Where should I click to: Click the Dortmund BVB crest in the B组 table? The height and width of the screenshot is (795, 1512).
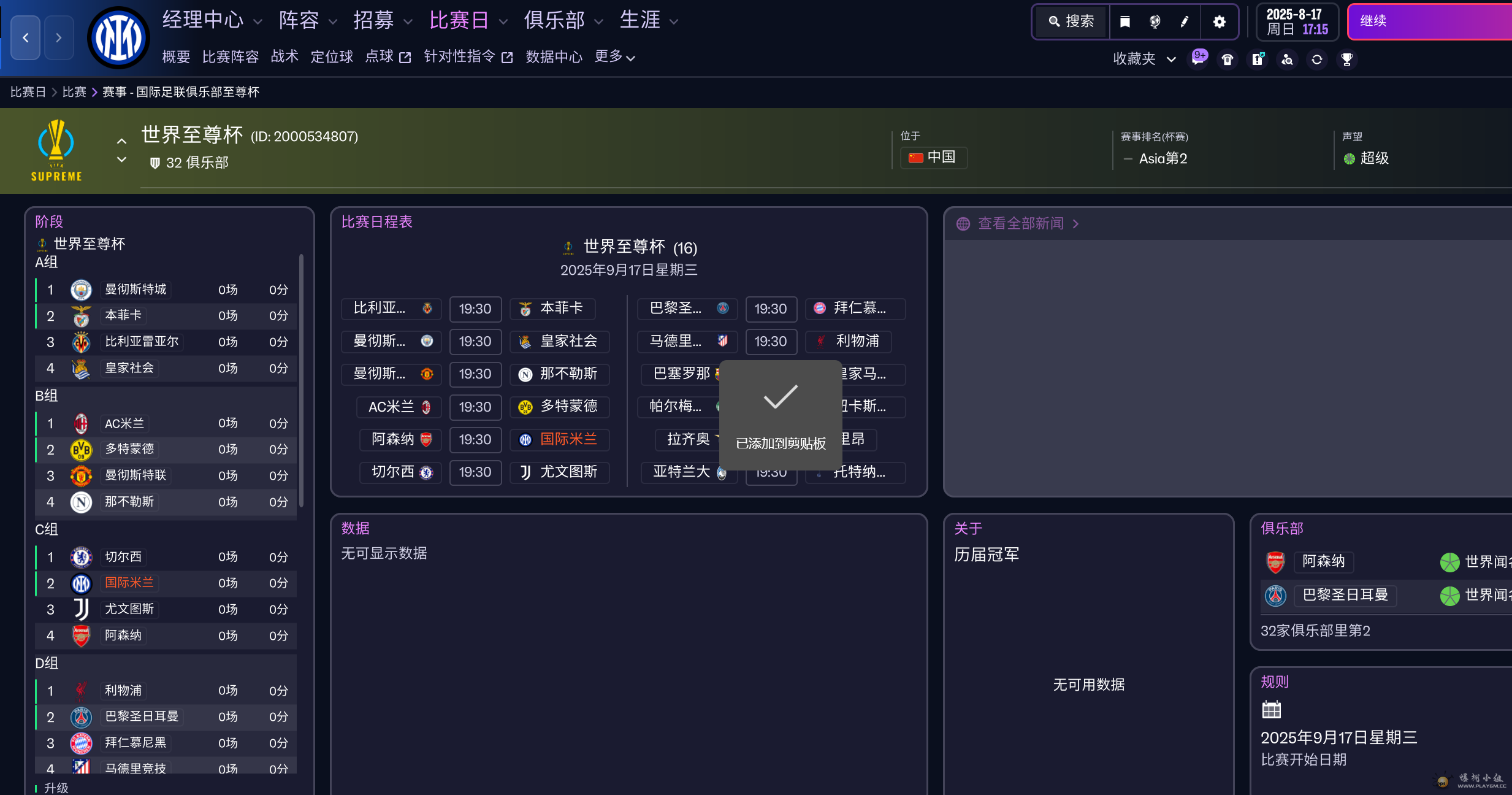[81, 450]
